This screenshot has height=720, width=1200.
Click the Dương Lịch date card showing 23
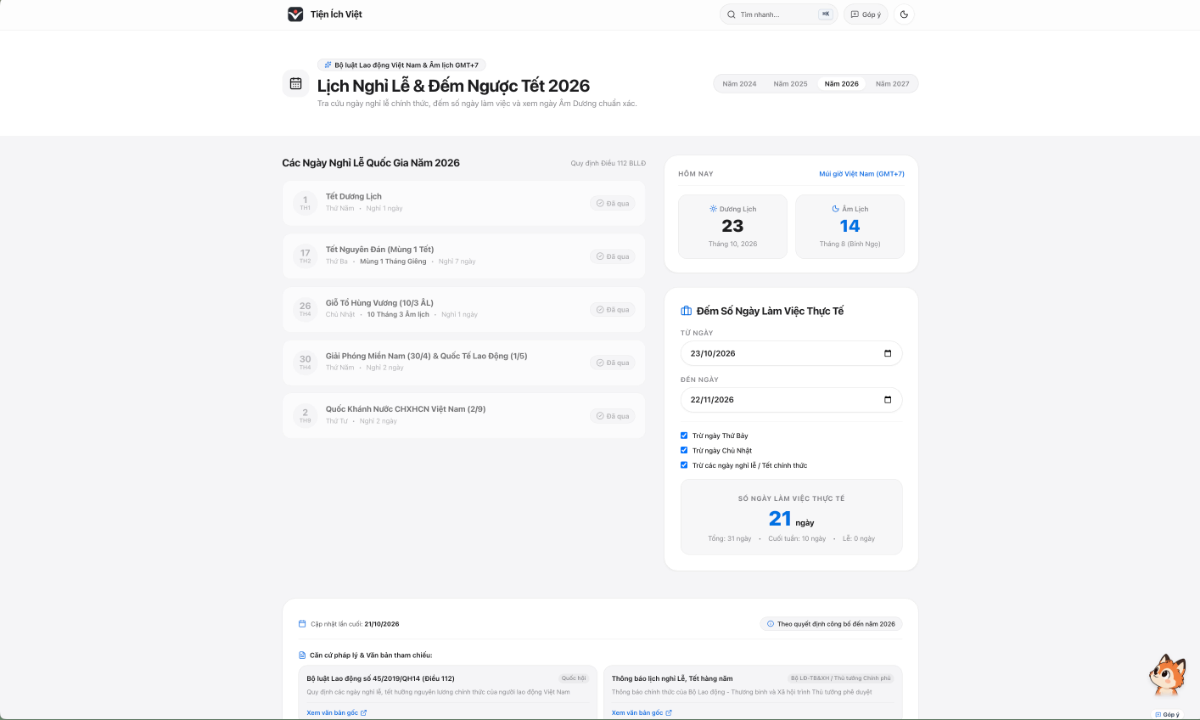[x=733, y=226]
